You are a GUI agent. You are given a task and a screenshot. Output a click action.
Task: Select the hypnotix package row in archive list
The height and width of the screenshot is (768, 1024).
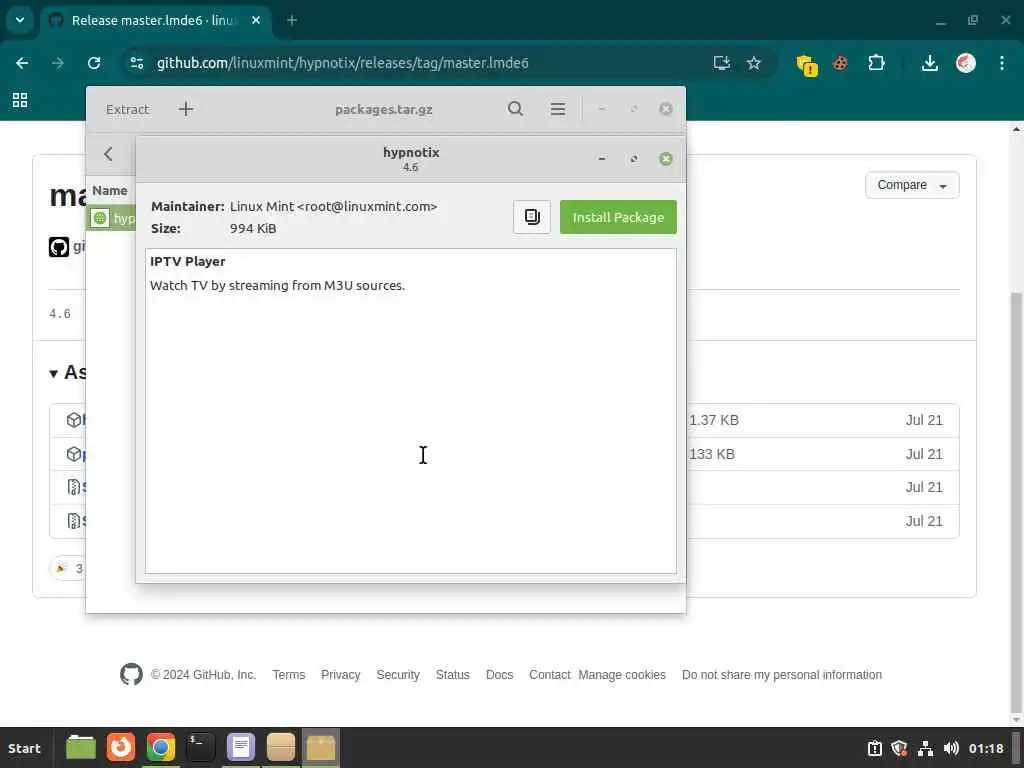(112, 218)
